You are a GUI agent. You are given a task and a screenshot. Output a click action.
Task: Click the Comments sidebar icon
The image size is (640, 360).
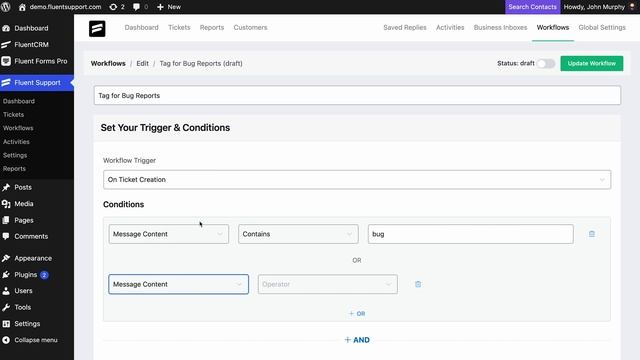[6, 236]
